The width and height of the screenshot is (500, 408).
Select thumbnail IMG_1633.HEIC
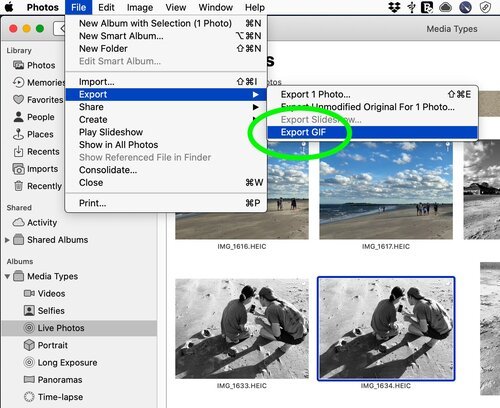tap(242, 329)
